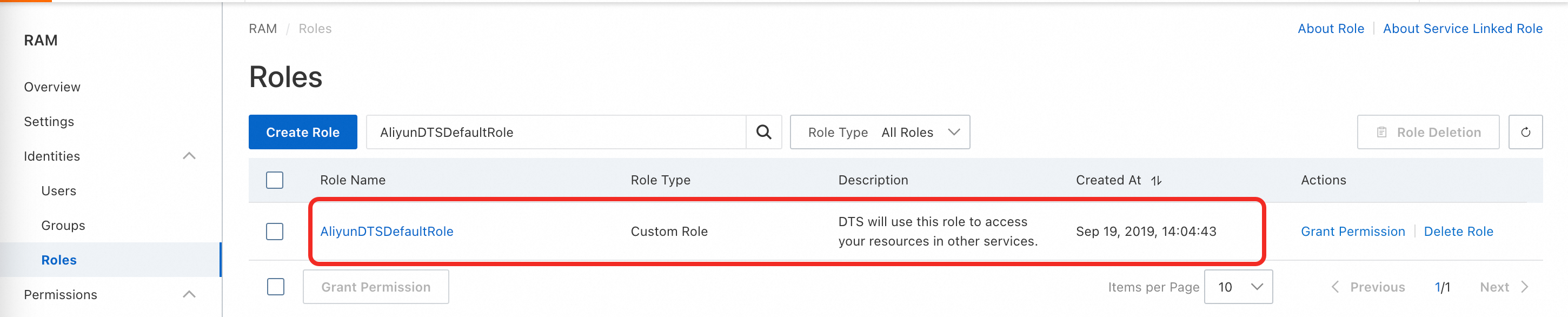Select the AliyunDTSDefaultRole row checkbox
The width and height of the screenshot is (1568, 317).
tap(275, 231)
